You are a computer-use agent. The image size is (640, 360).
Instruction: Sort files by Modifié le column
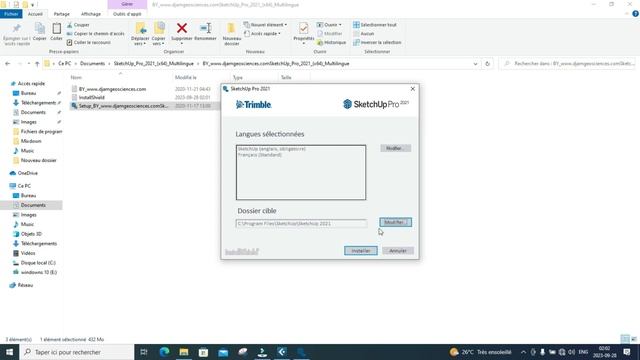[x=186, y=77]
